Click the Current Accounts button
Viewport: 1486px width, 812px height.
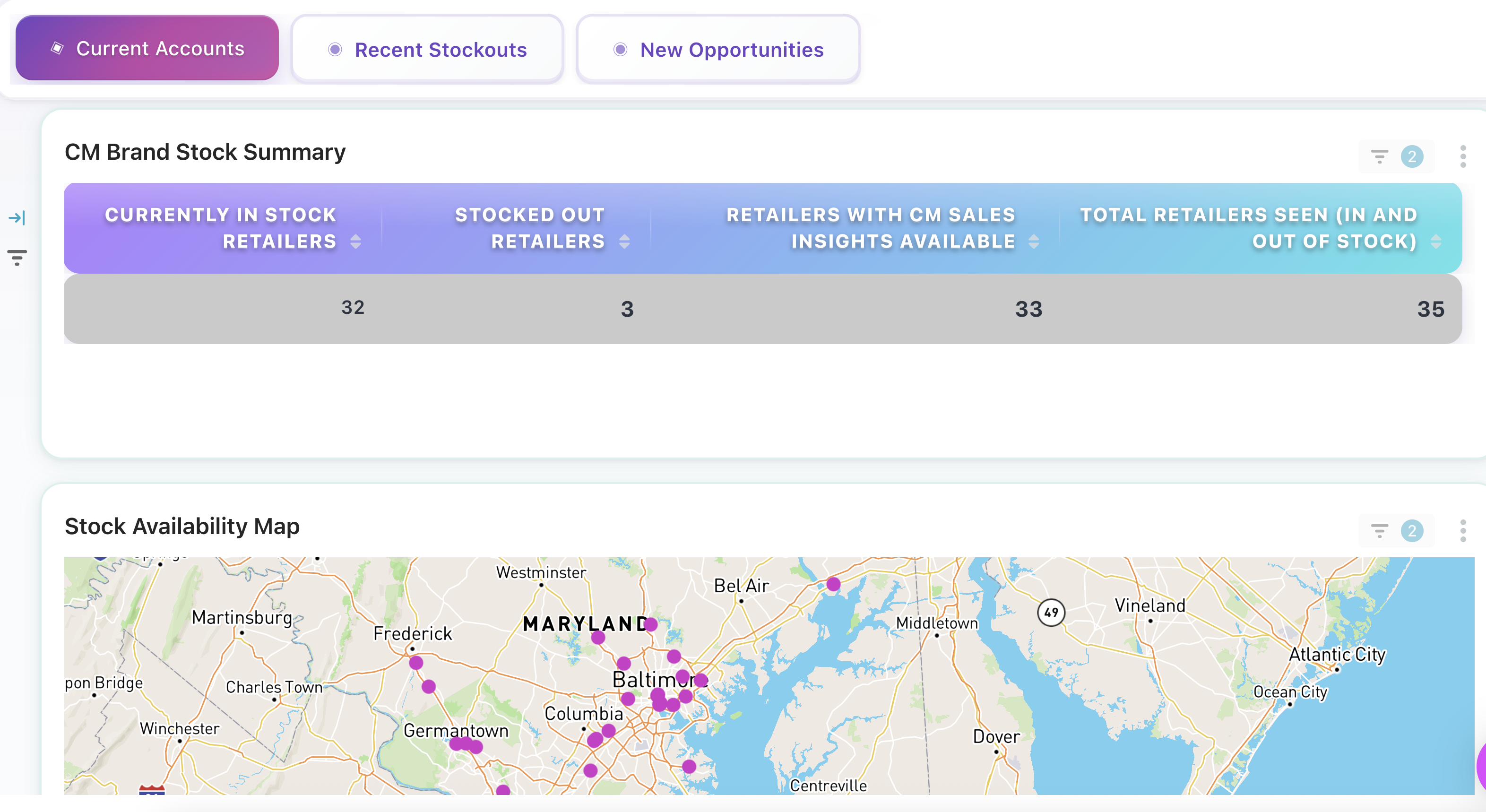[147, 48]
